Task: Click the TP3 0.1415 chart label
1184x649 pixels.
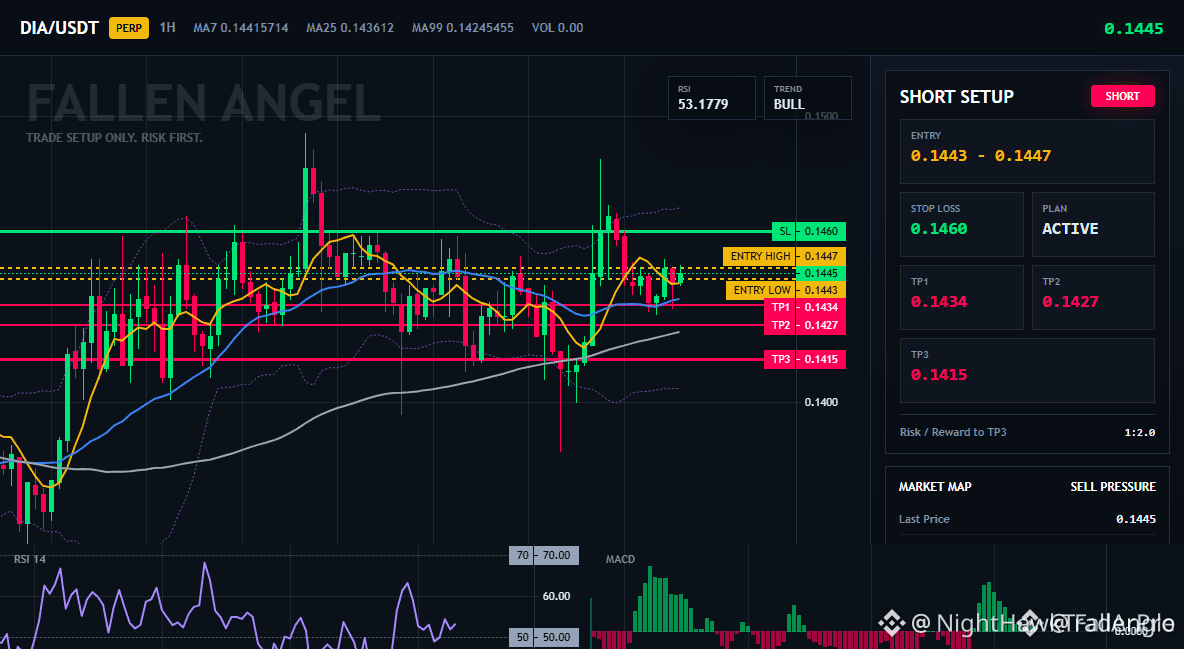Action: point(805,359)
